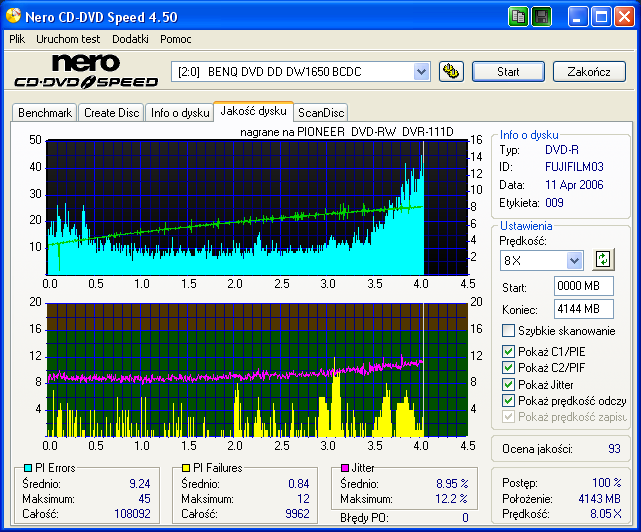Open the Plik menu
The image size is (641, 532).
[17, 39]
